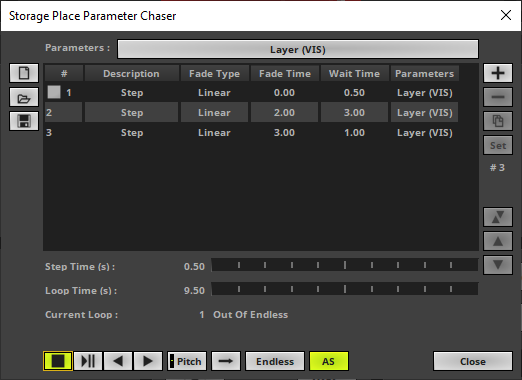Duplicate the step using the copy icon
Screen dimensions: 522x380
(x=498, y=121)
